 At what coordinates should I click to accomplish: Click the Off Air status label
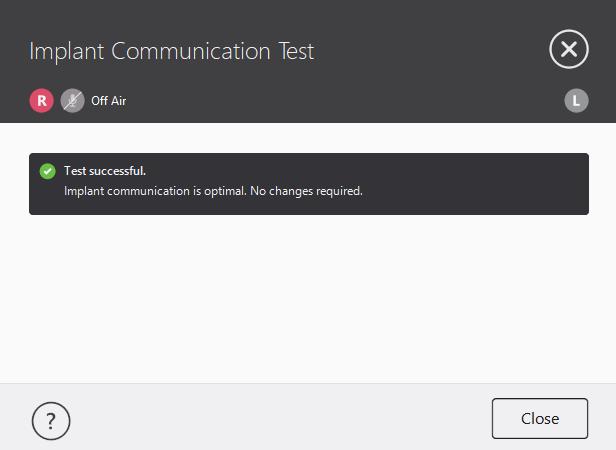tap(108, 101)
